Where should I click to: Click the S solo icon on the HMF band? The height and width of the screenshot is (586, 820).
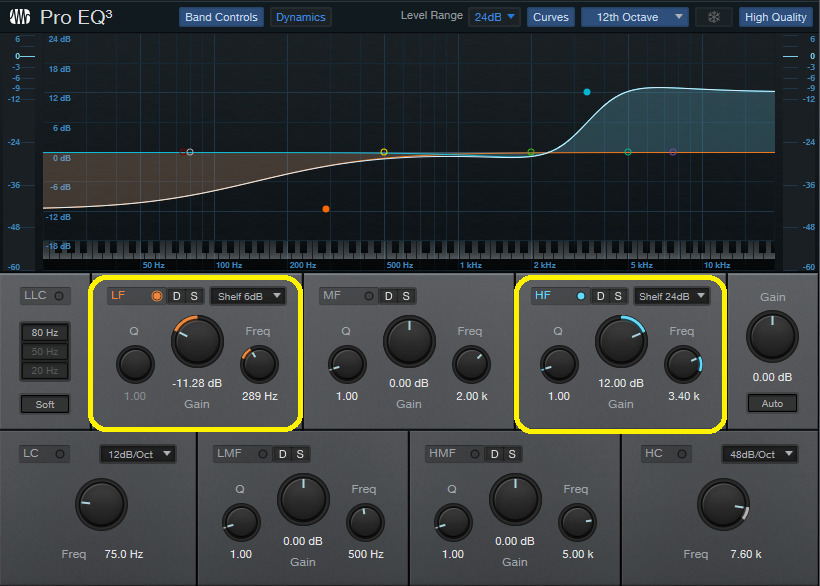[x=512, y=453]
